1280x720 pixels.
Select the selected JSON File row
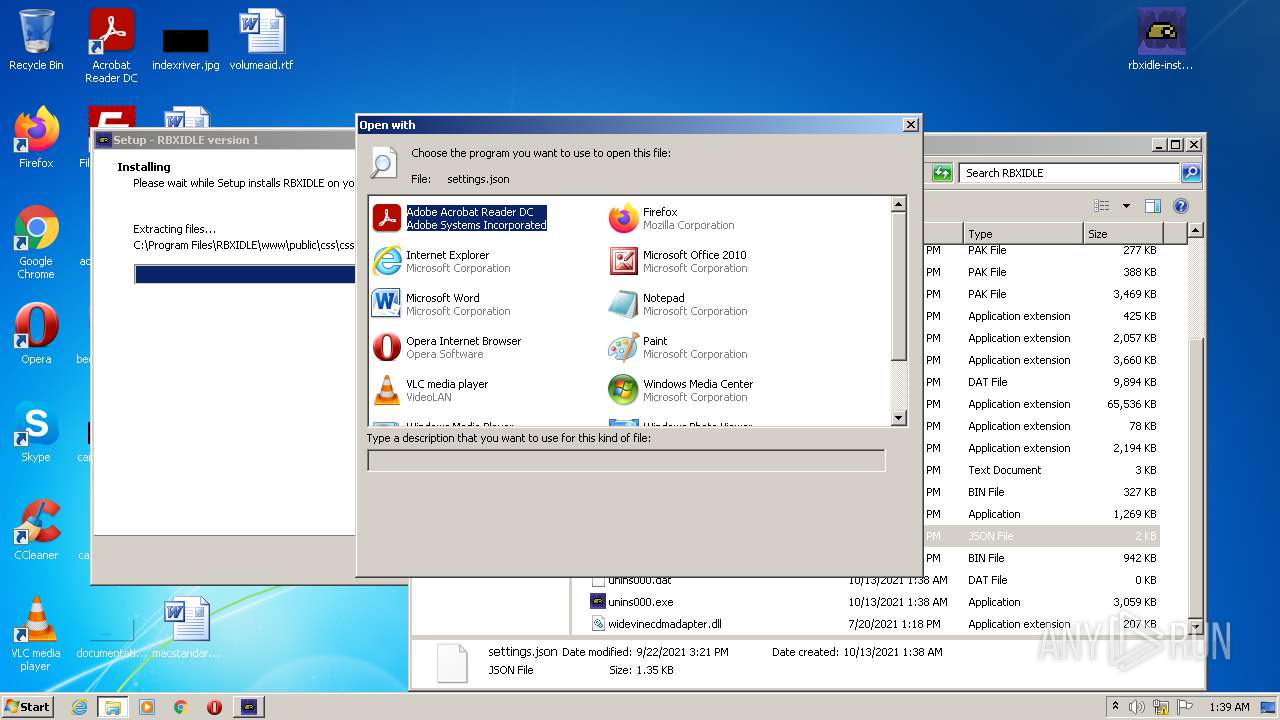[x=1041, y=536]
